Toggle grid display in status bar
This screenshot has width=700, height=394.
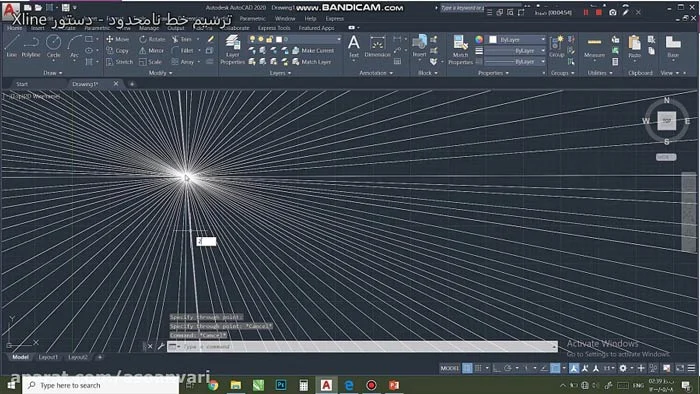point(467,368)
